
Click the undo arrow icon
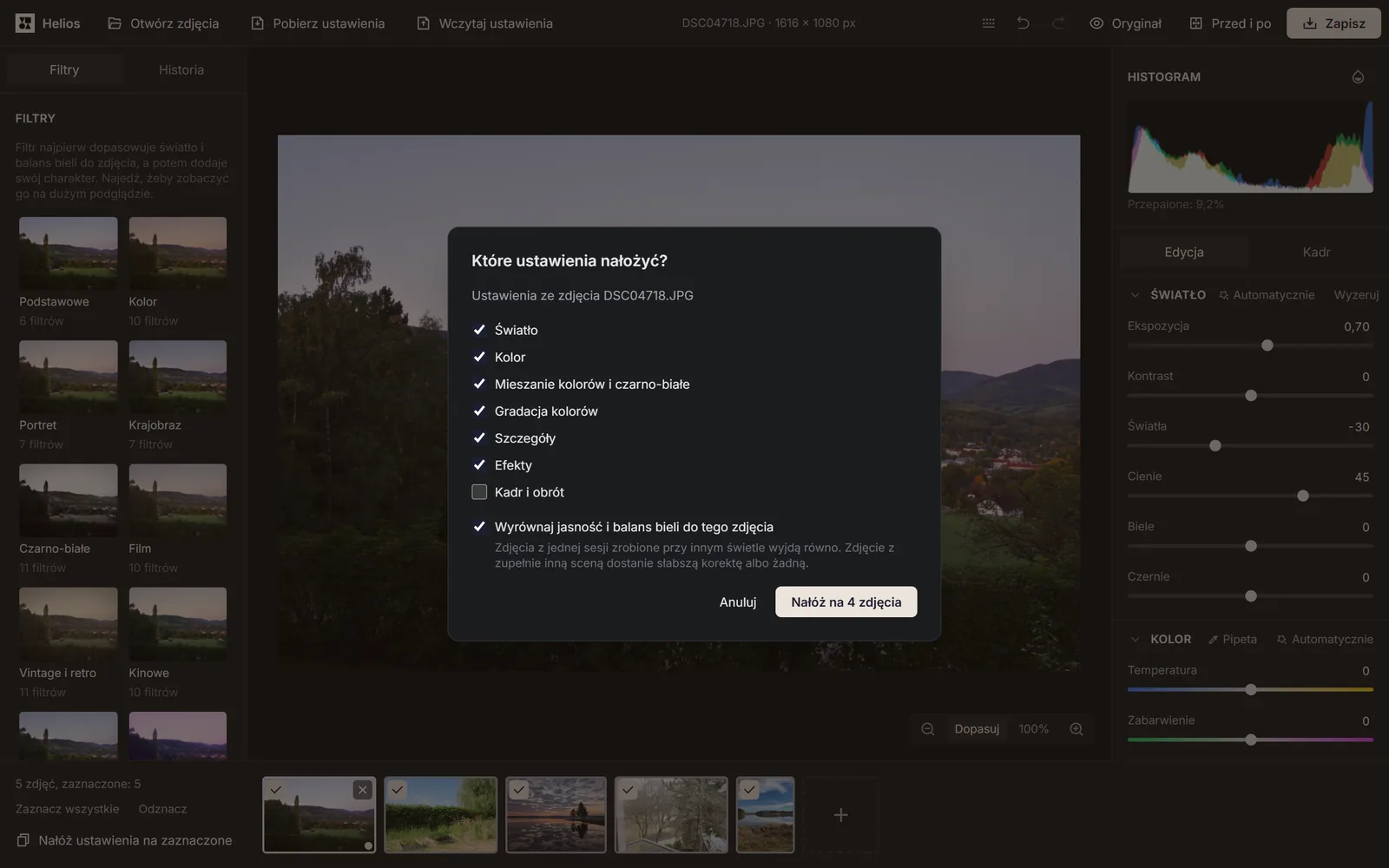(x=1023, y=23)
